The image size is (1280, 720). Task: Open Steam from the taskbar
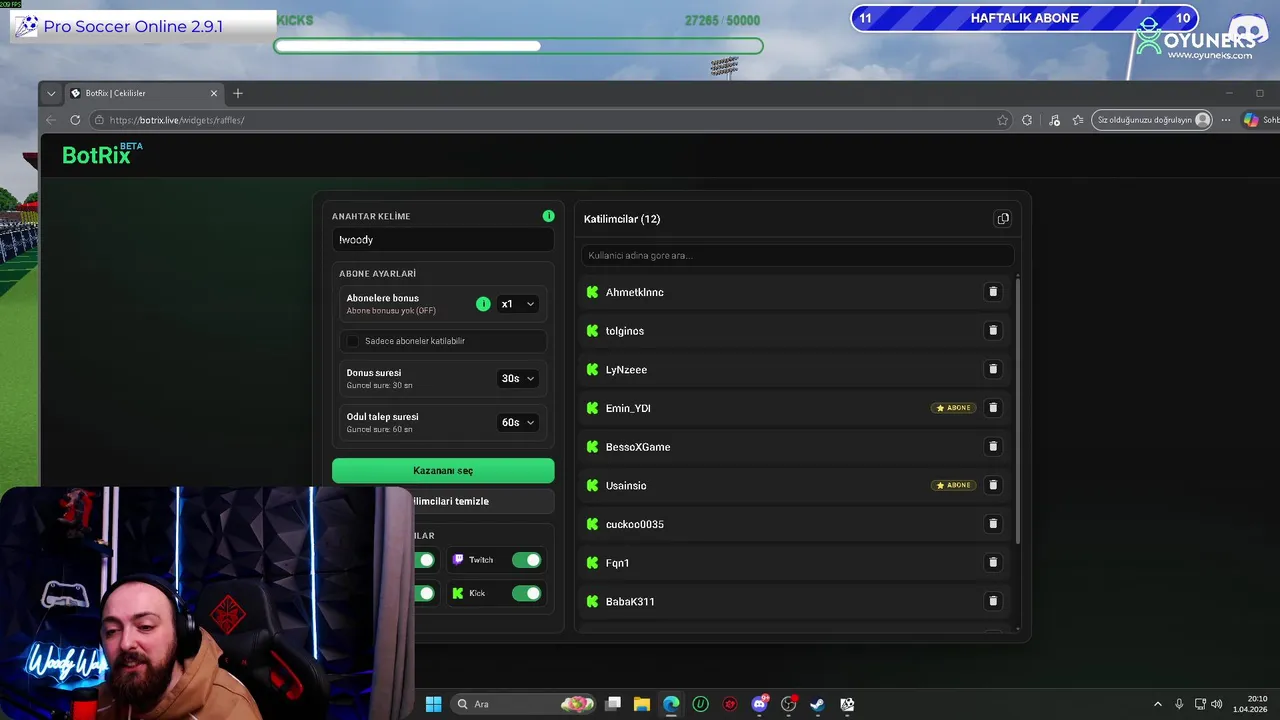817,704
